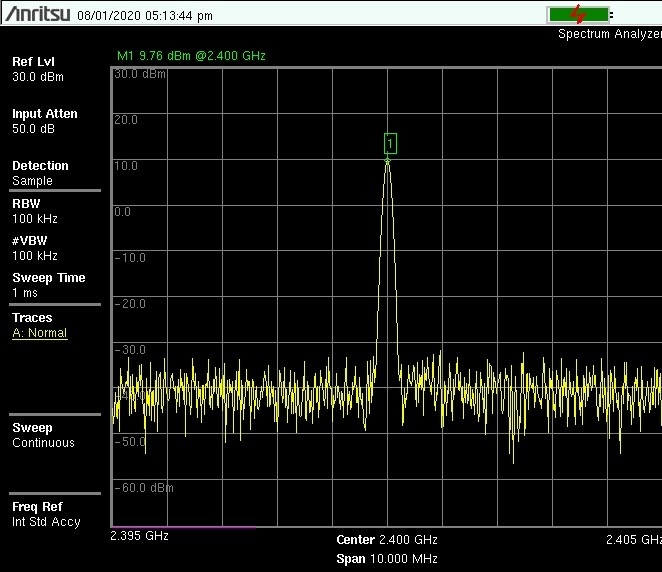Change the Detection Sample mode
Image resolution: width=662 pixels, height=572 pixels.
pos(40,173)
